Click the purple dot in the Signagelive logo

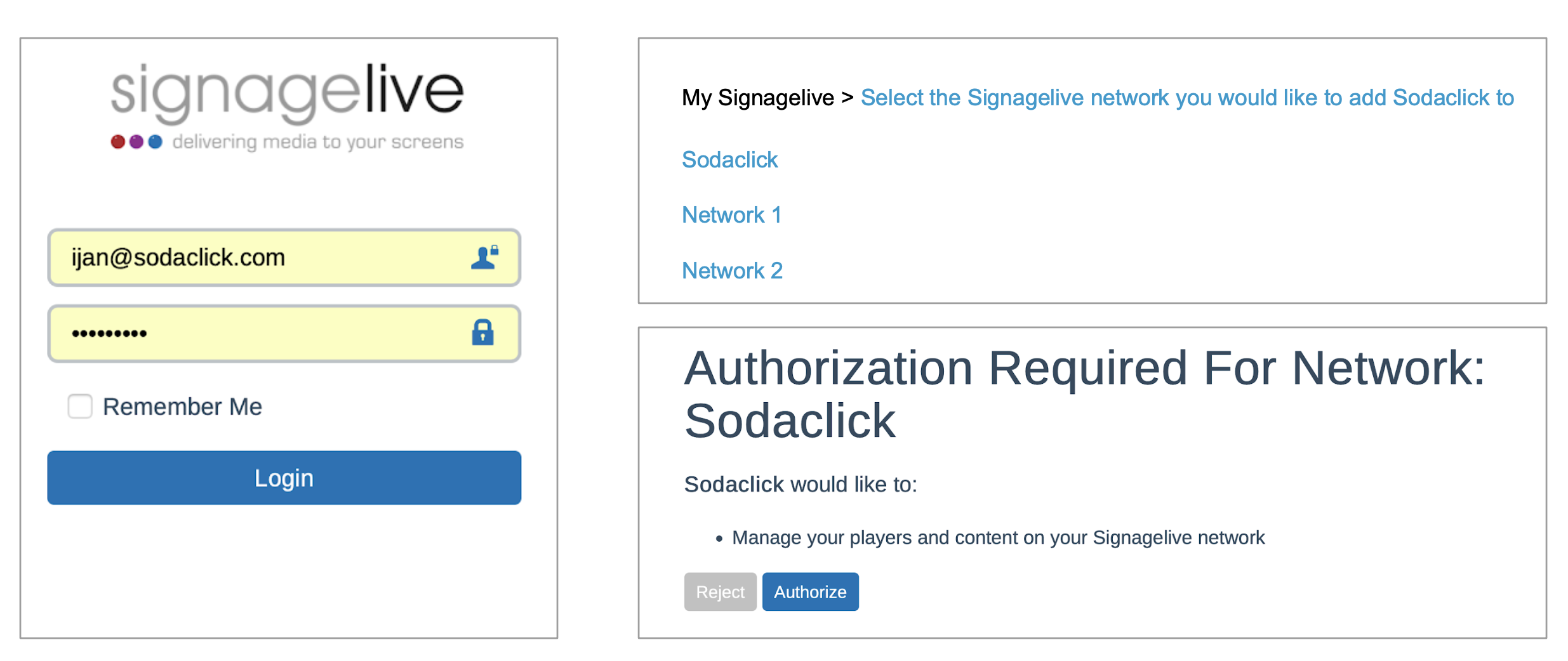136,141
